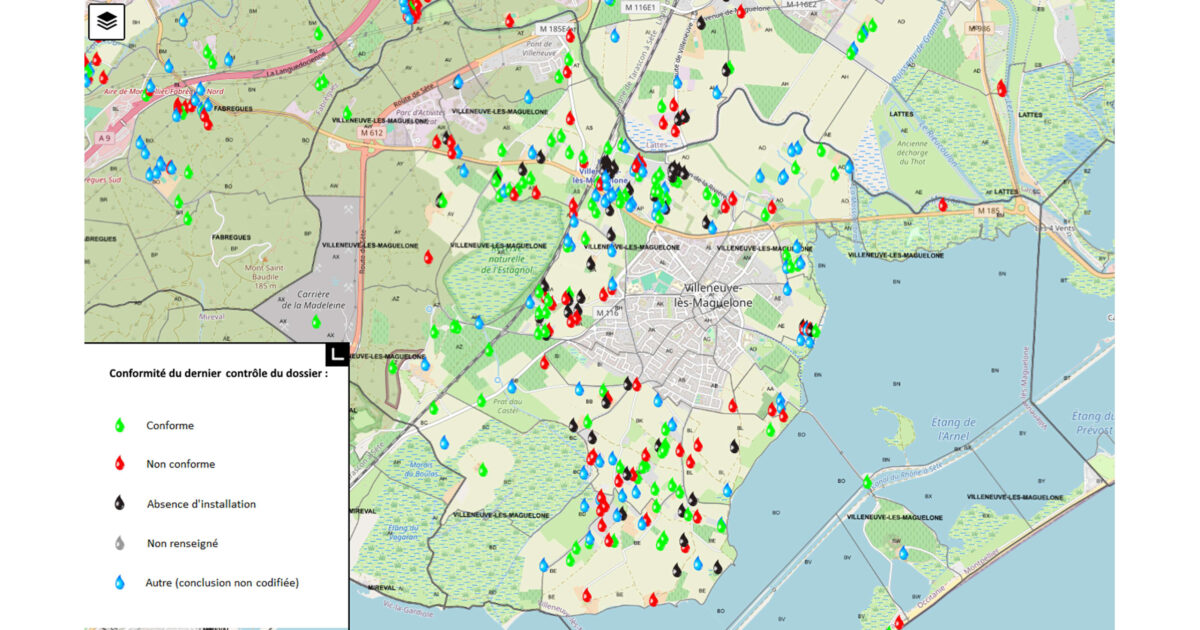Open the map layers switcher
1200x630 pixels.
coord(106,21)
